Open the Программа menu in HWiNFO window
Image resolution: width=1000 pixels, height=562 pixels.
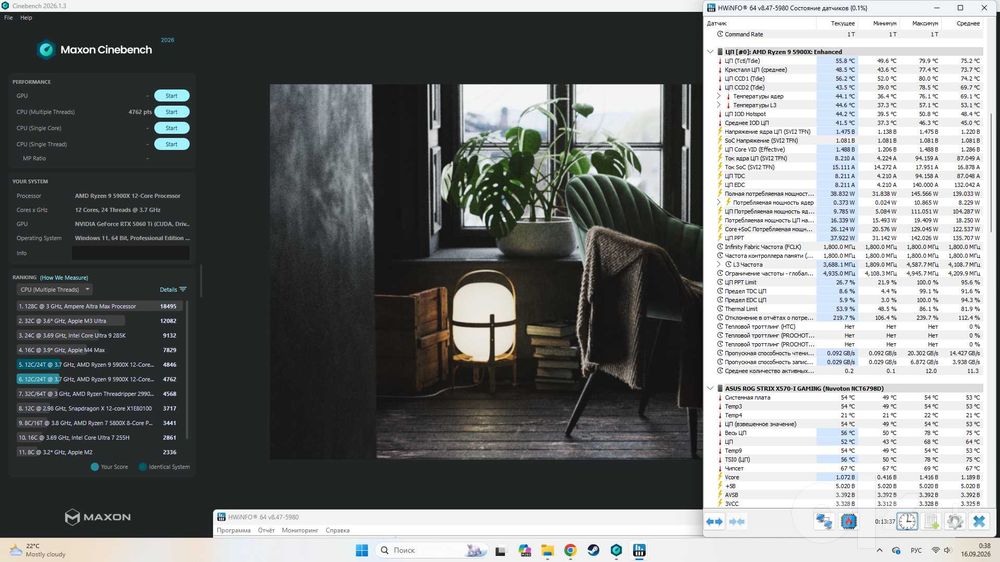(233, 530)
